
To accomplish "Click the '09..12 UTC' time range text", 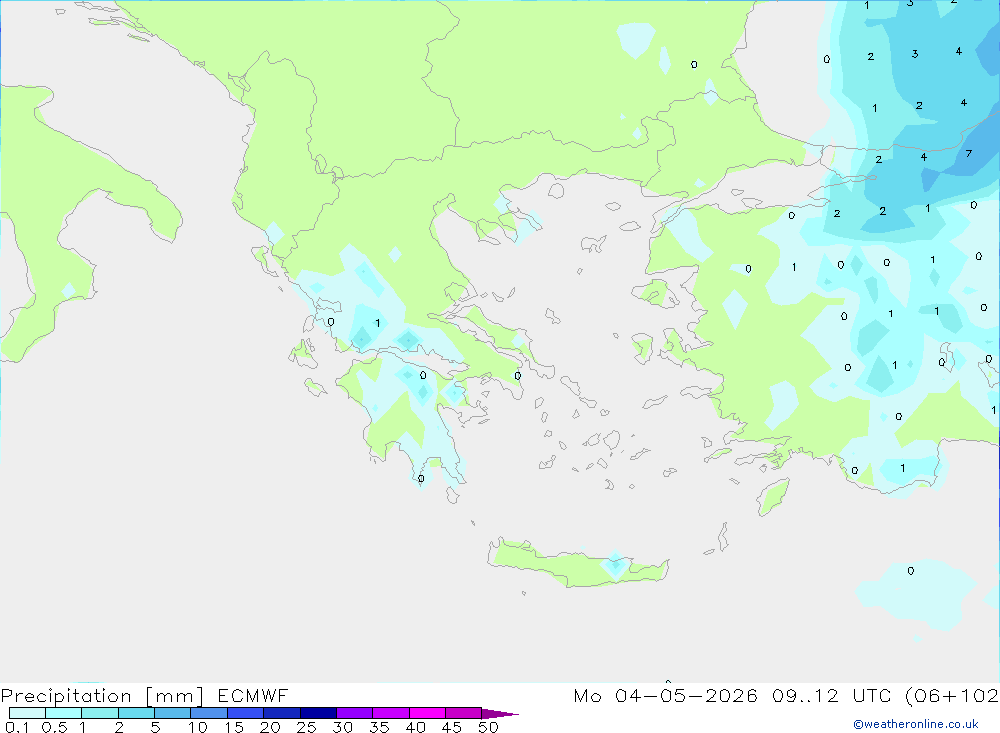I will [832, 695].
